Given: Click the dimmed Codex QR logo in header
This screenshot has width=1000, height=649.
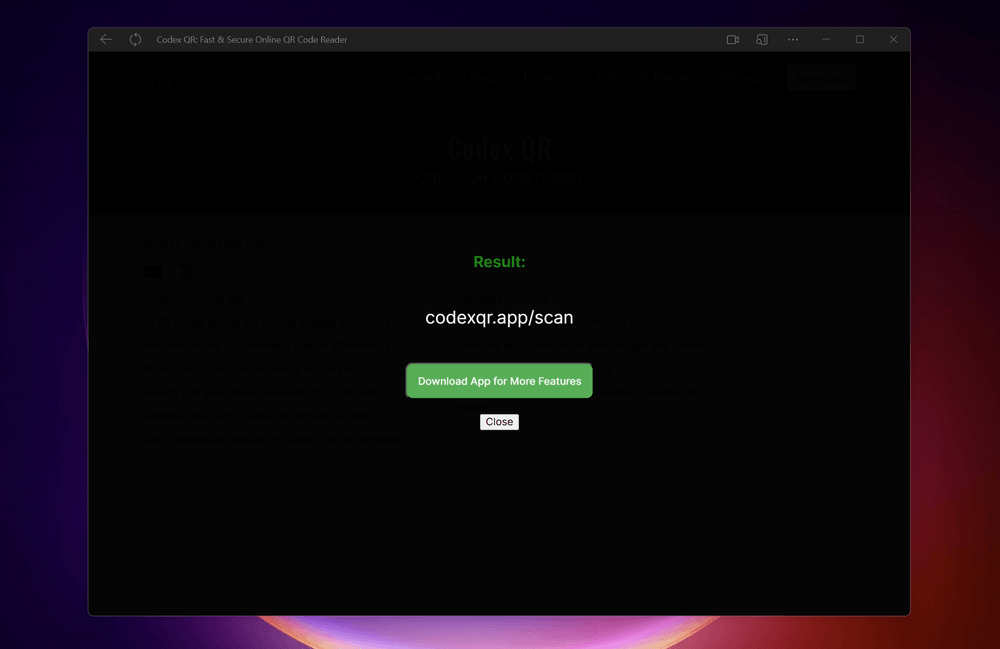Looking at the screenshot, I should click(163, 77).
